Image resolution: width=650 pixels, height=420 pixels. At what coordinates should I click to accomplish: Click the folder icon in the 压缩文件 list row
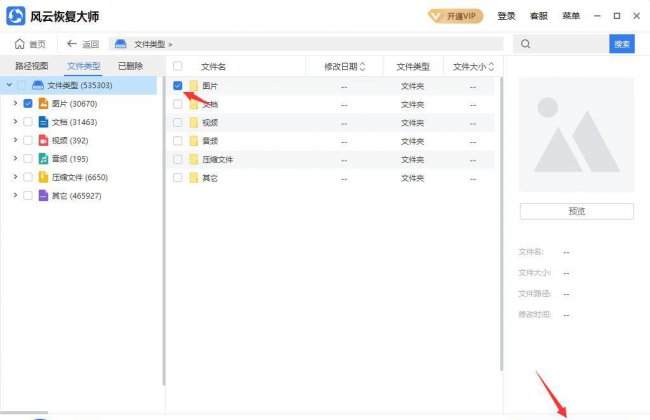click(x=194, y=160)
